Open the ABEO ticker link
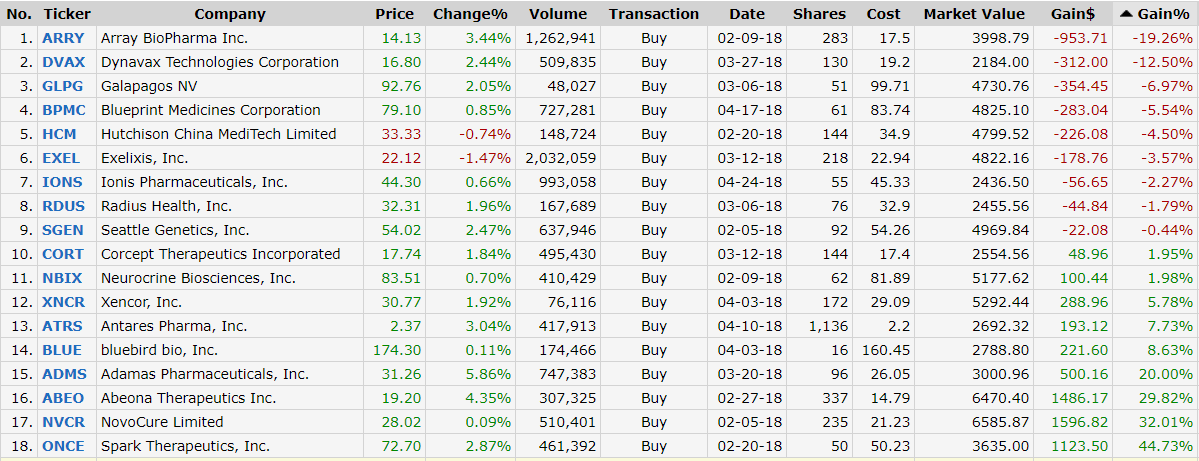Image resolution: width=1199 pixels, height=461 pixels. 63,398
